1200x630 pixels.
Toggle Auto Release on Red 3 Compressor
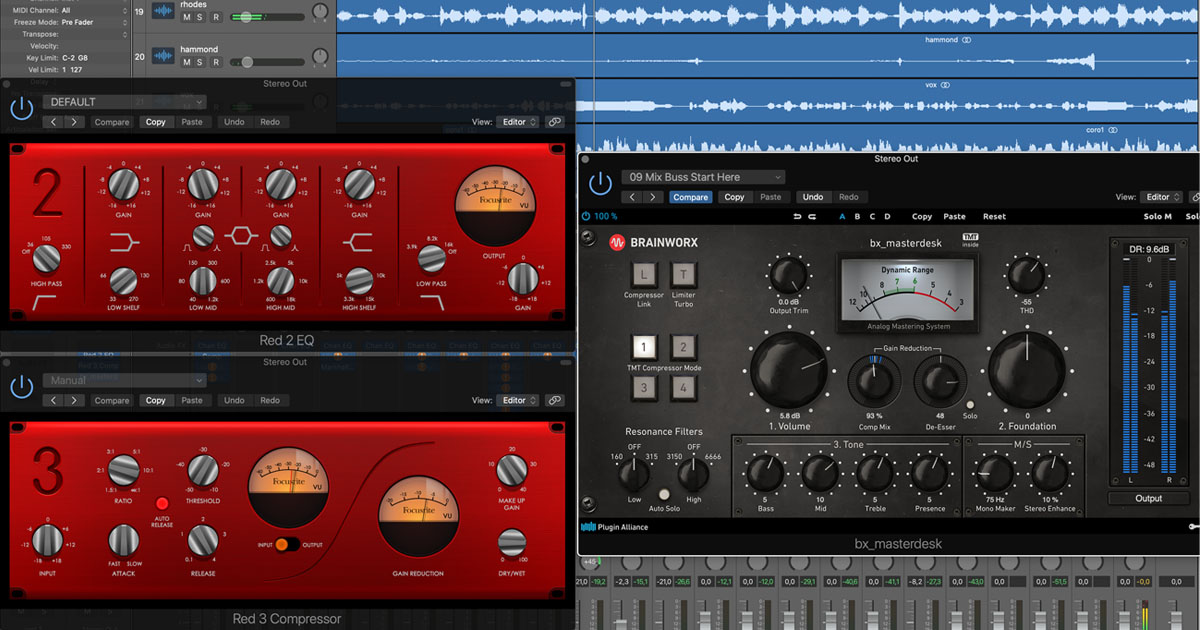point(162,502)
